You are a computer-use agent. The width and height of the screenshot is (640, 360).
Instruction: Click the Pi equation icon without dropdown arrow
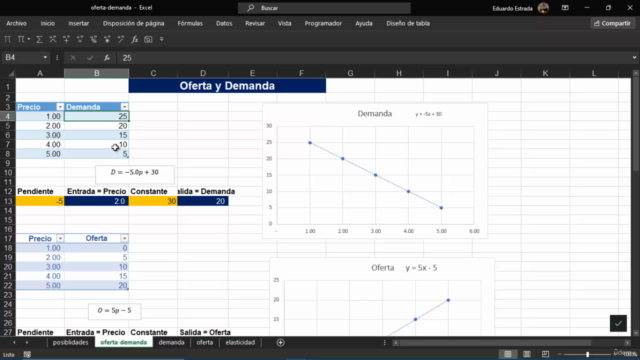click(x=7, y=39)
